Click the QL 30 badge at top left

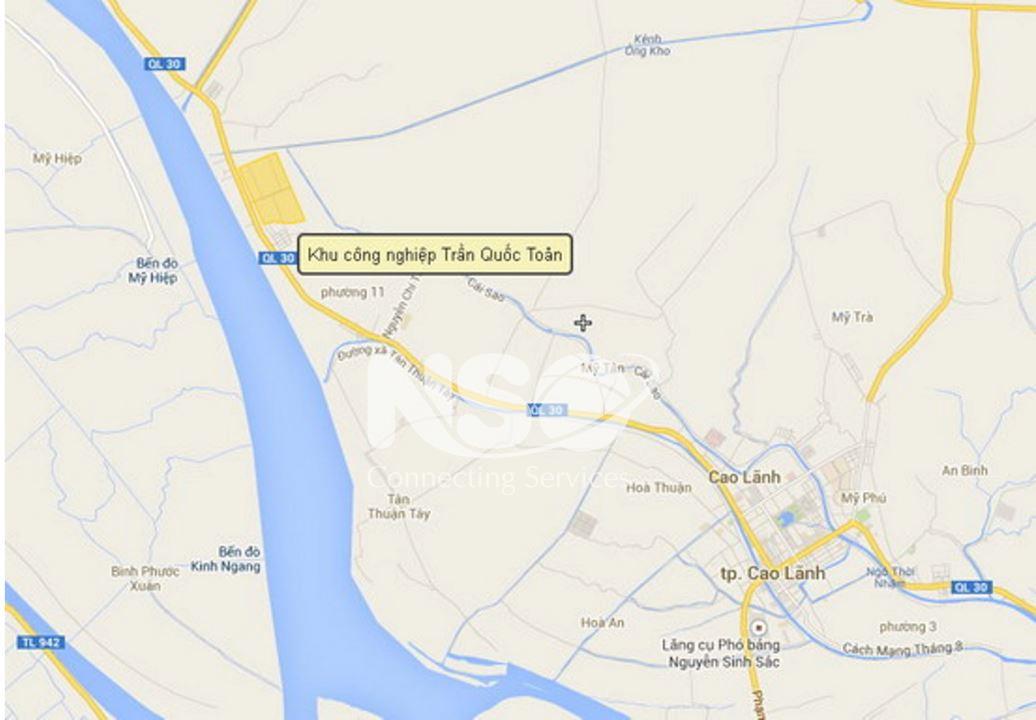tap(165, 64)
